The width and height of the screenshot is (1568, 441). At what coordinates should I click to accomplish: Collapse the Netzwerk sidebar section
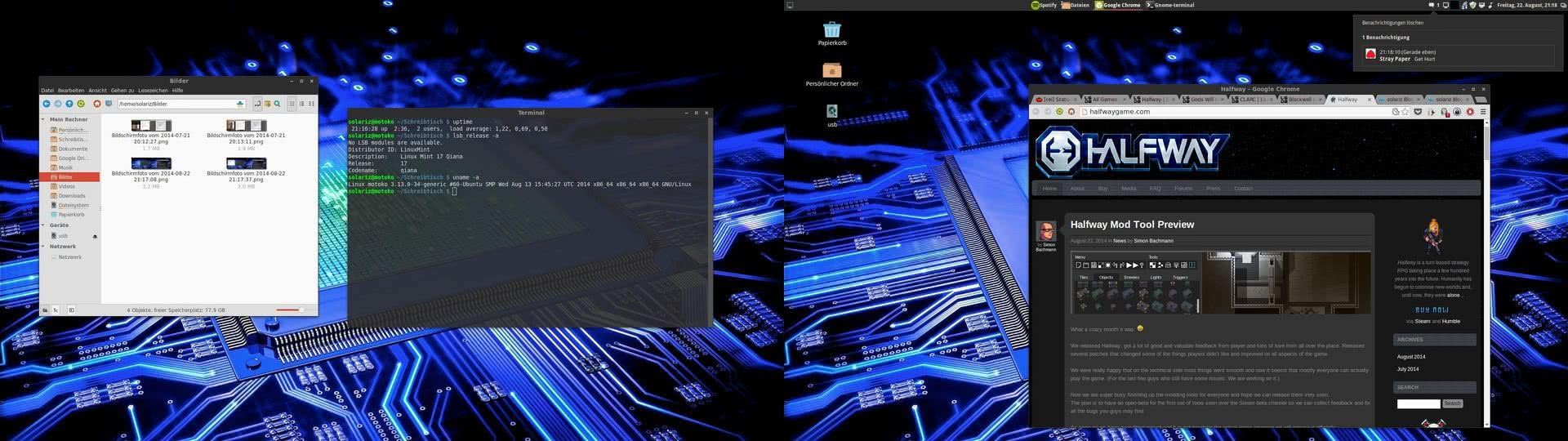click(x=43, y=246)
